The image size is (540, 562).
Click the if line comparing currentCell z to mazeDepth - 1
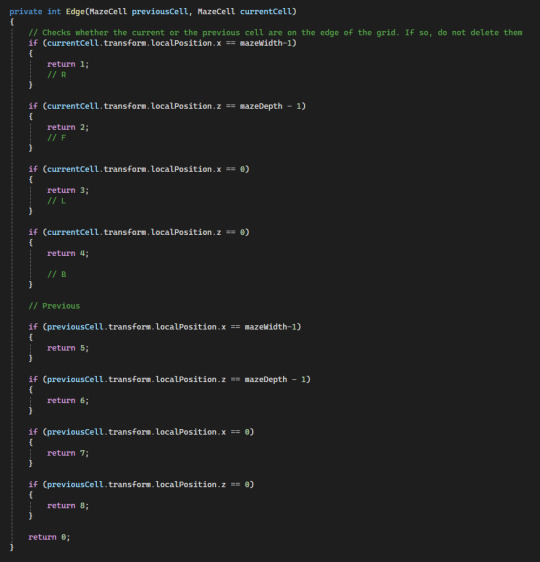pos(167,106)
